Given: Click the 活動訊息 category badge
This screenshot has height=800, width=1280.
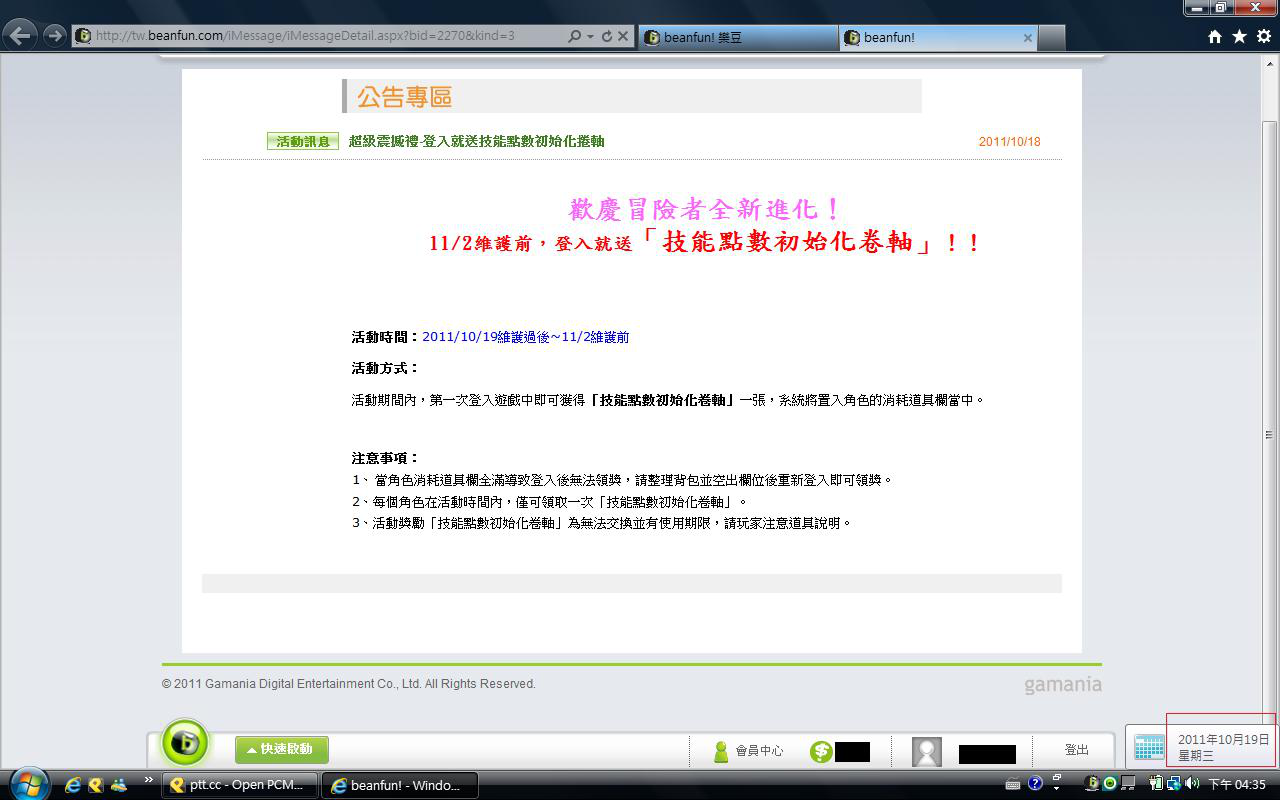Looking at the screenshot, I should pyautogui.click(x=303, y=141).
